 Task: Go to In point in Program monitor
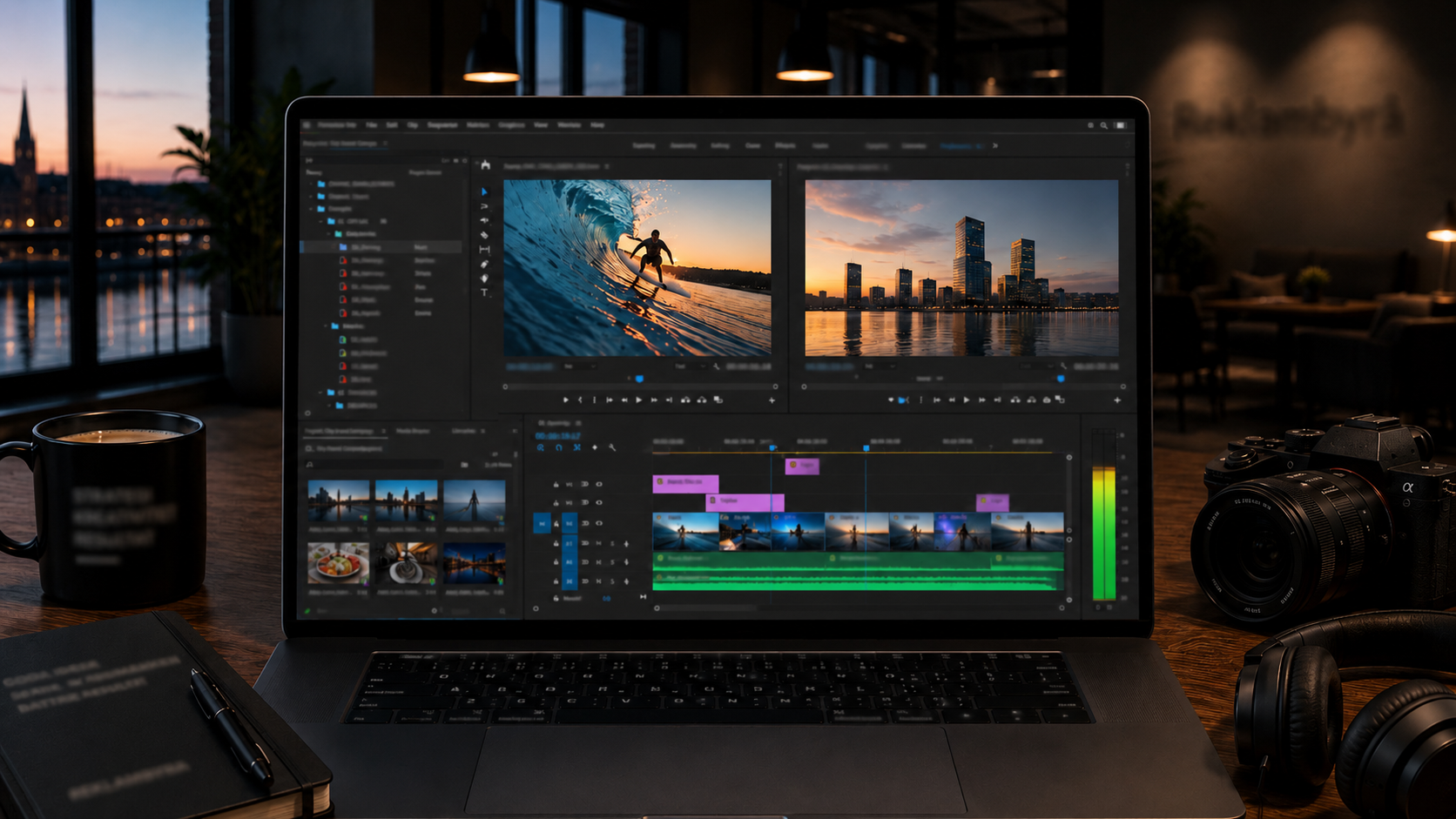click(x=937, y=400)
